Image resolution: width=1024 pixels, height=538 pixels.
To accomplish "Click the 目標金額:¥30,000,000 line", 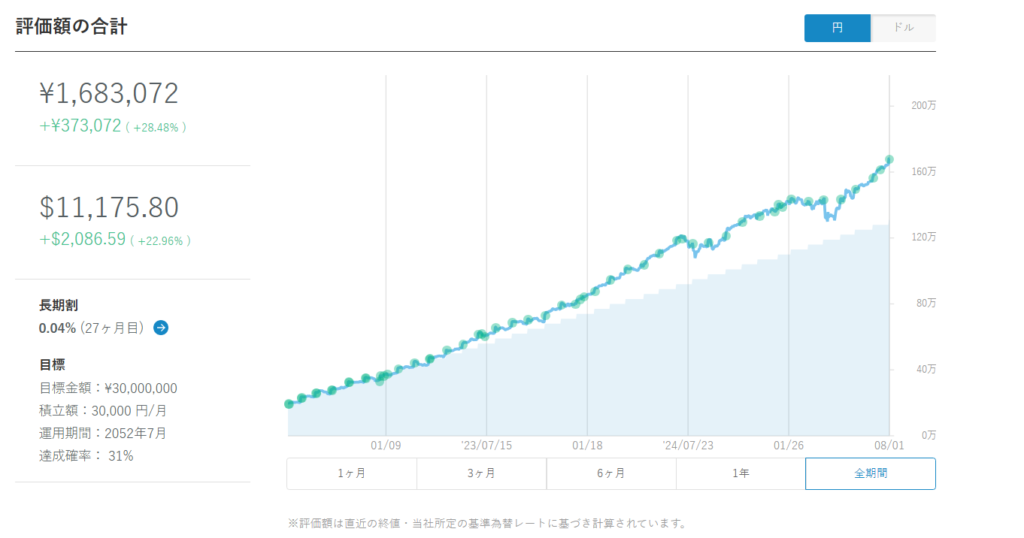I will 108,388.
